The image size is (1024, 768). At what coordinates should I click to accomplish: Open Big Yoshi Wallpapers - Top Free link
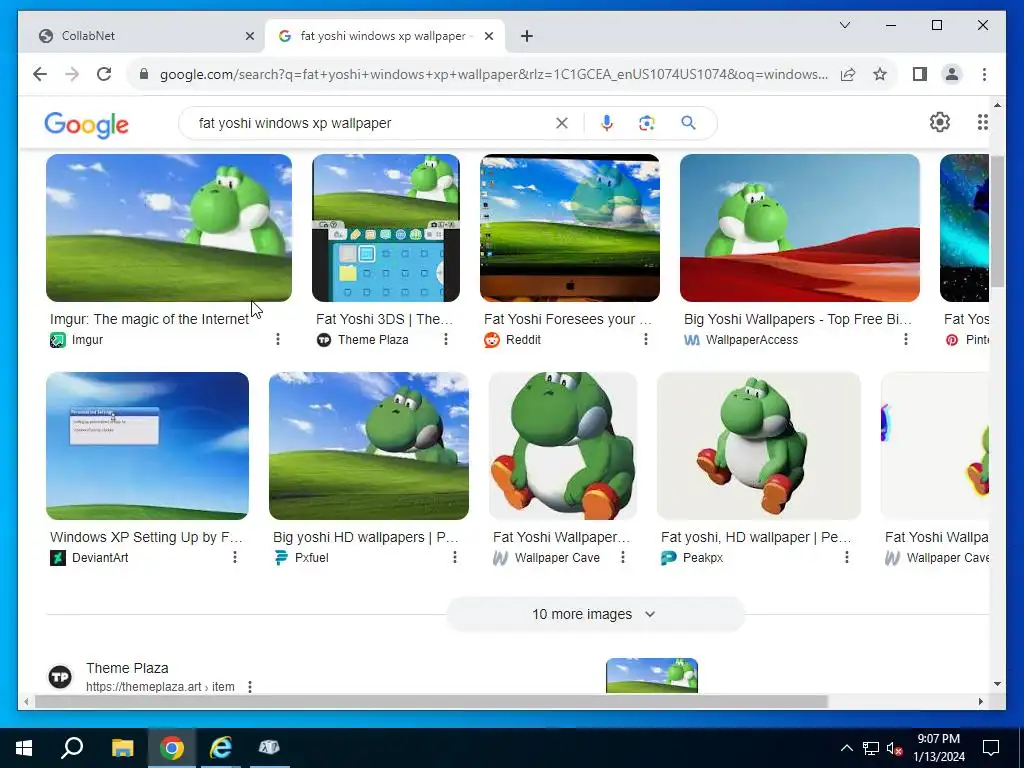pos(797,319)
